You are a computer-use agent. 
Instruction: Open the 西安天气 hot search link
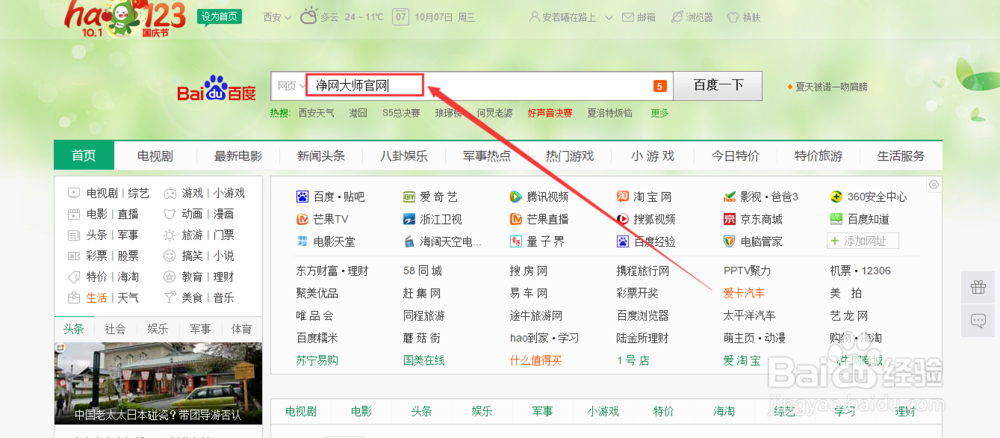[x=316, y=113]
